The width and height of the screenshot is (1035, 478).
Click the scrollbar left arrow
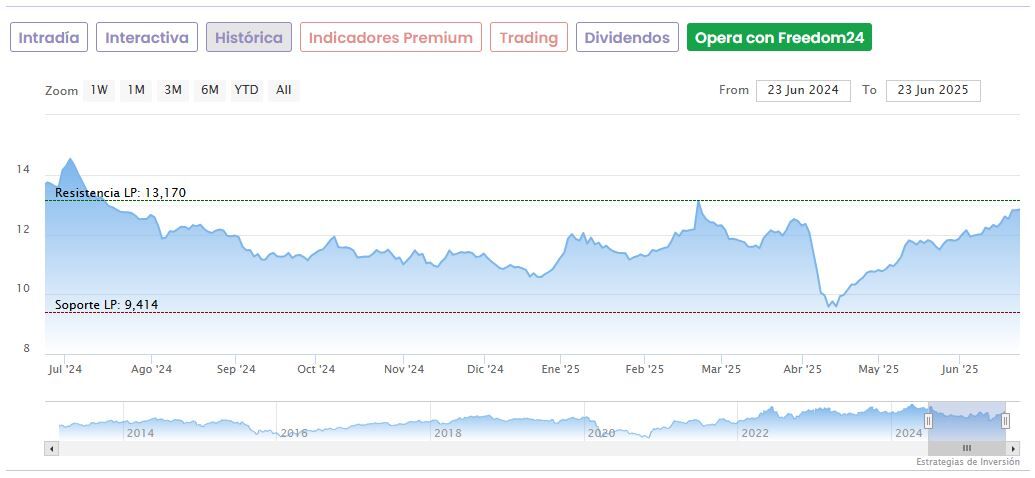tap(51, 449)
